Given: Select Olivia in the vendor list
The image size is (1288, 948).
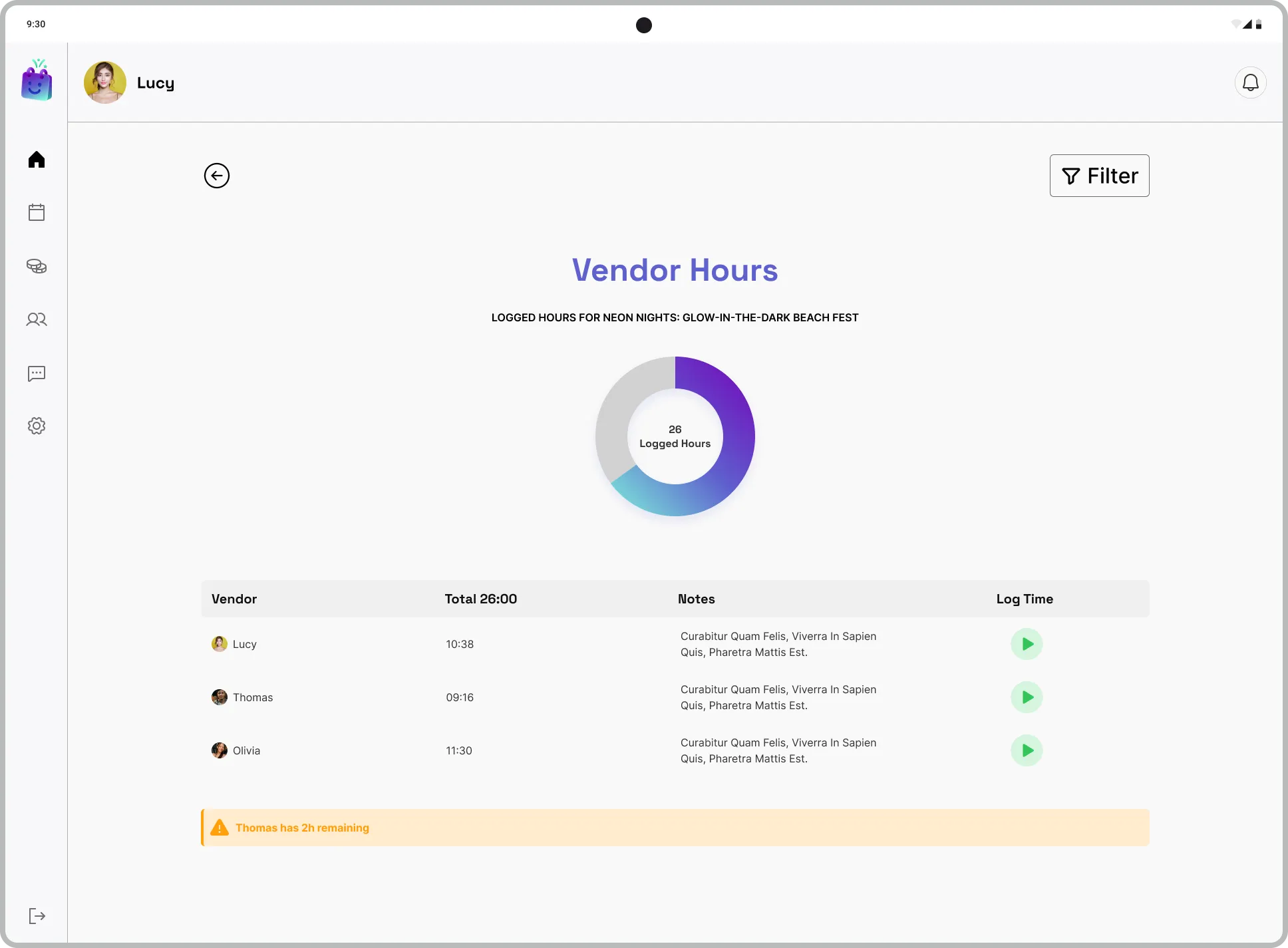Looking at the screenshot, I should coord(245,750).
